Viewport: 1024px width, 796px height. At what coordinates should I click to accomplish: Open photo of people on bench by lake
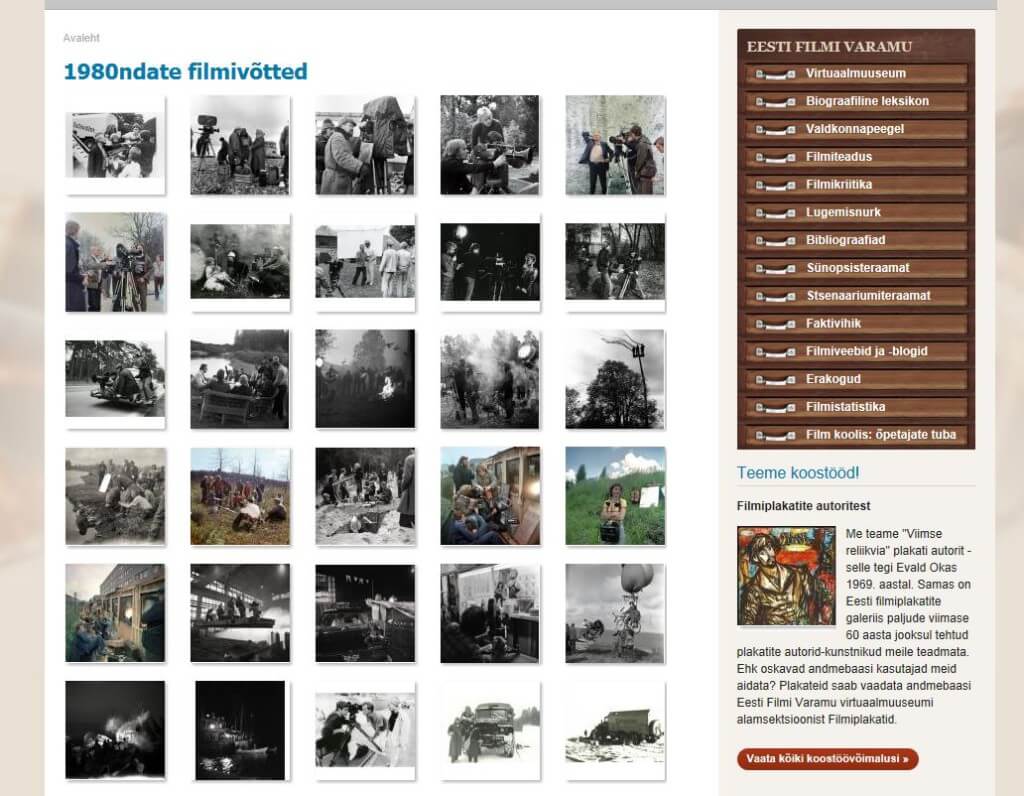click(240, 379)
